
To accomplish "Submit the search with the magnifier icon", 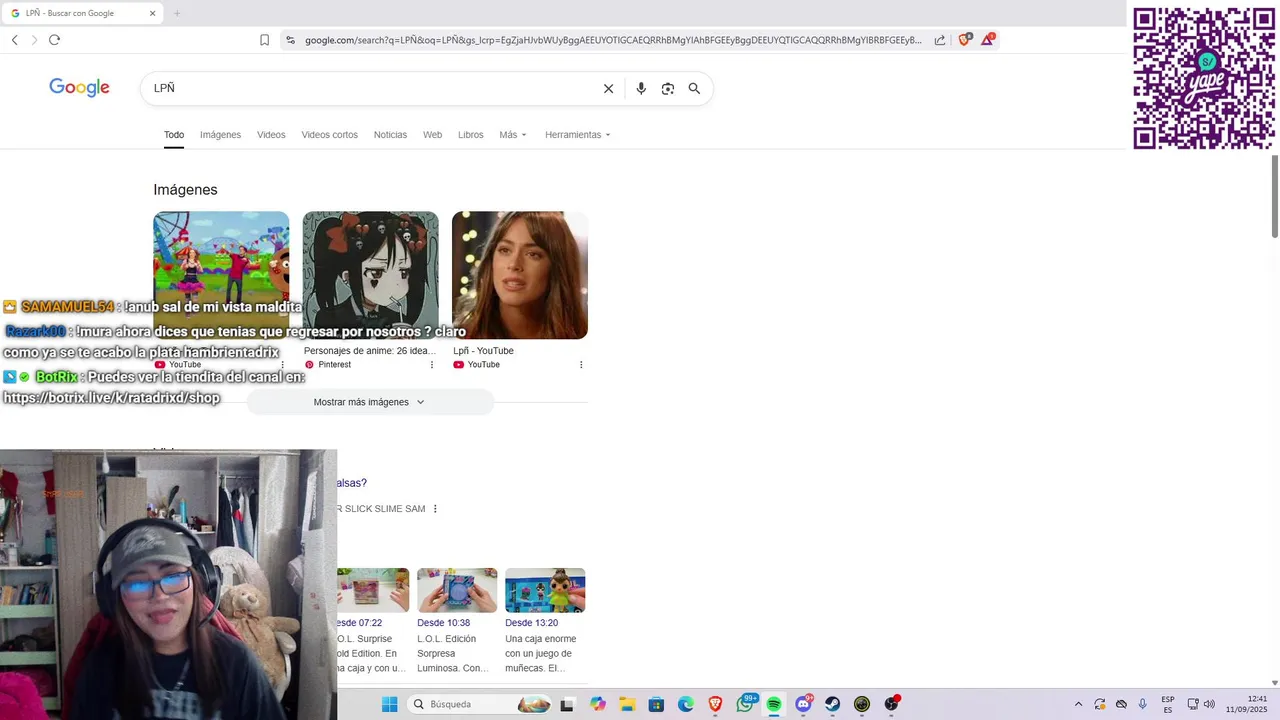I will pos(694,88).
